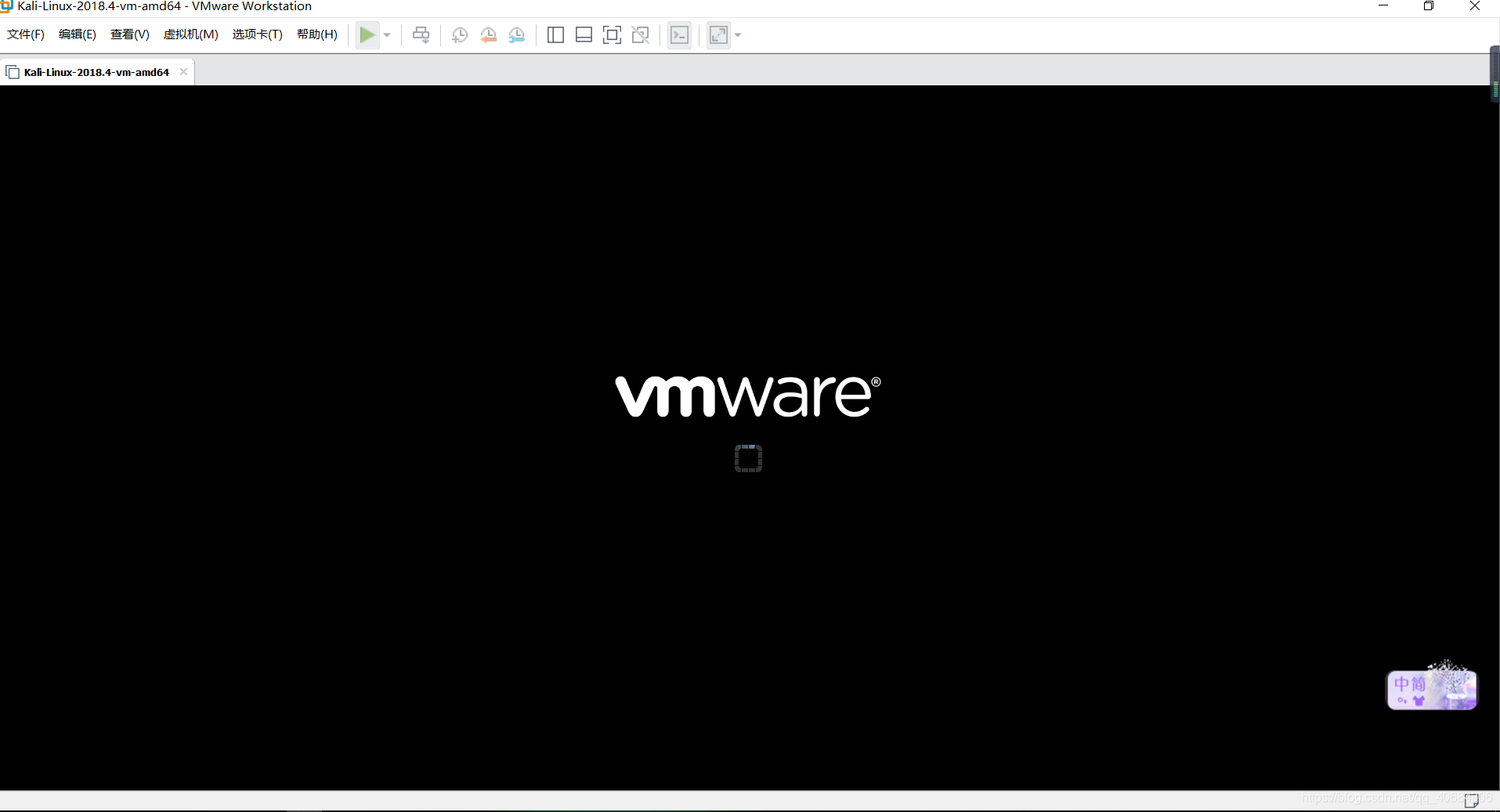
Task: Open the 编辑(E) menu
Action: pos(78,34)
